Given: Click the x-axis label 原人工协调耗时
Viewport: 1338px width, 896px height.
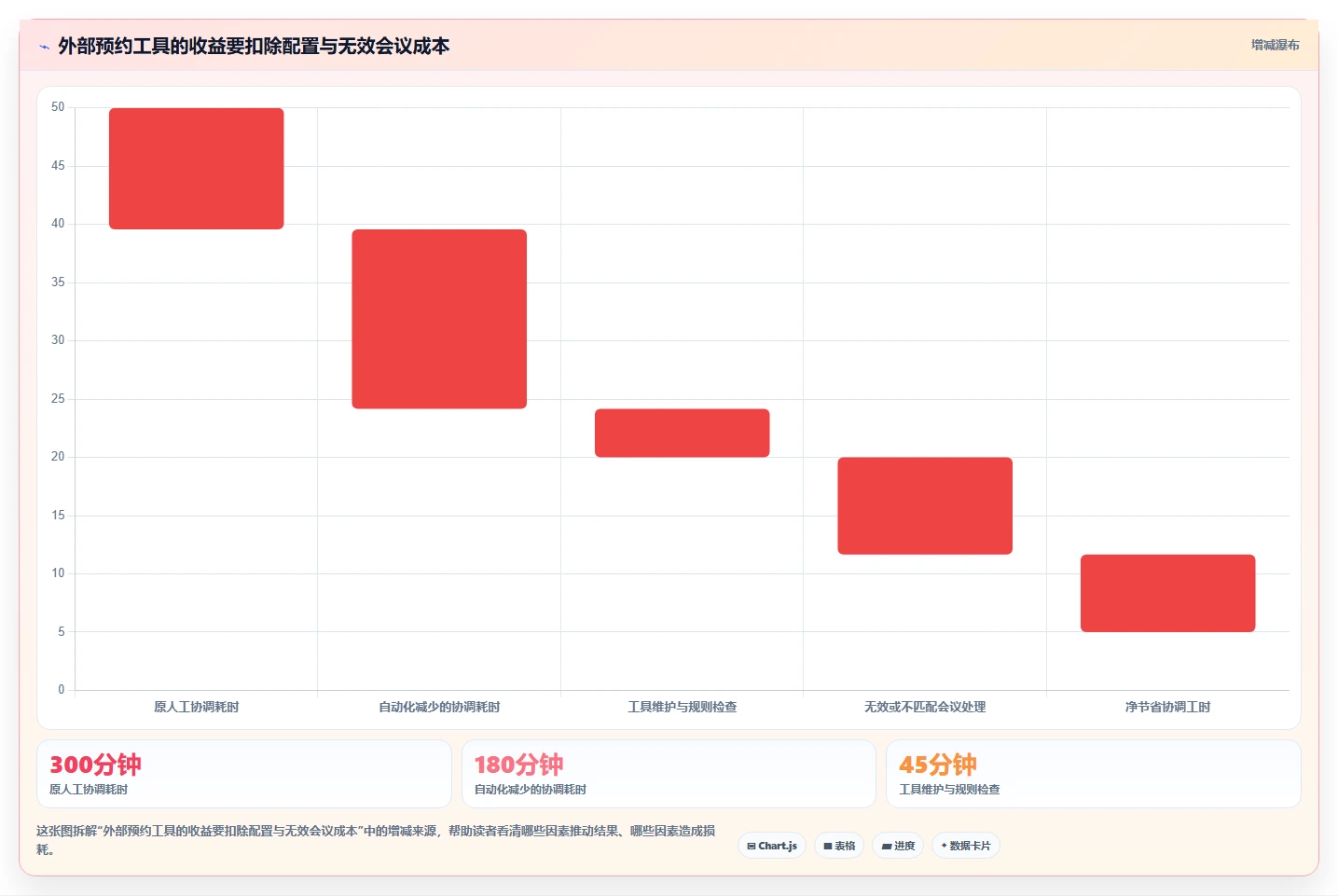Looking at the screenshot, I should coord(197,707).
